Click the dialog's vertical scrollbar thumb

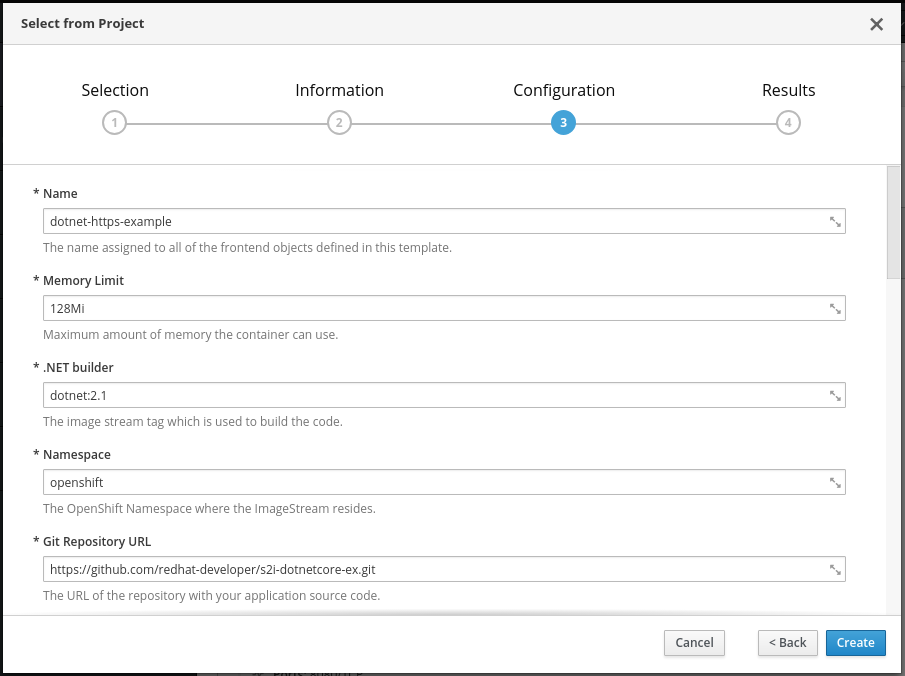(893, 220)
